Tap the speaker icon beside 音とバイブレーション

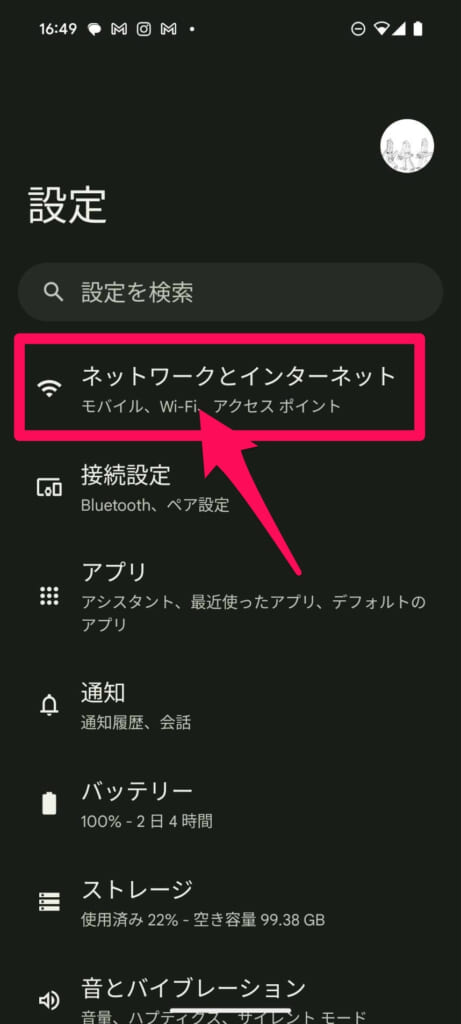click(50, 1000)
